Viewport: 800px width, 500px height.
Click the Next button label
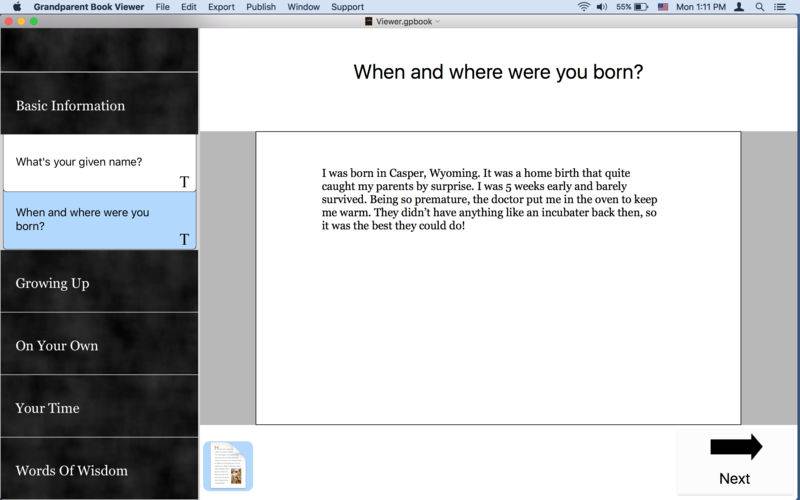734,479
